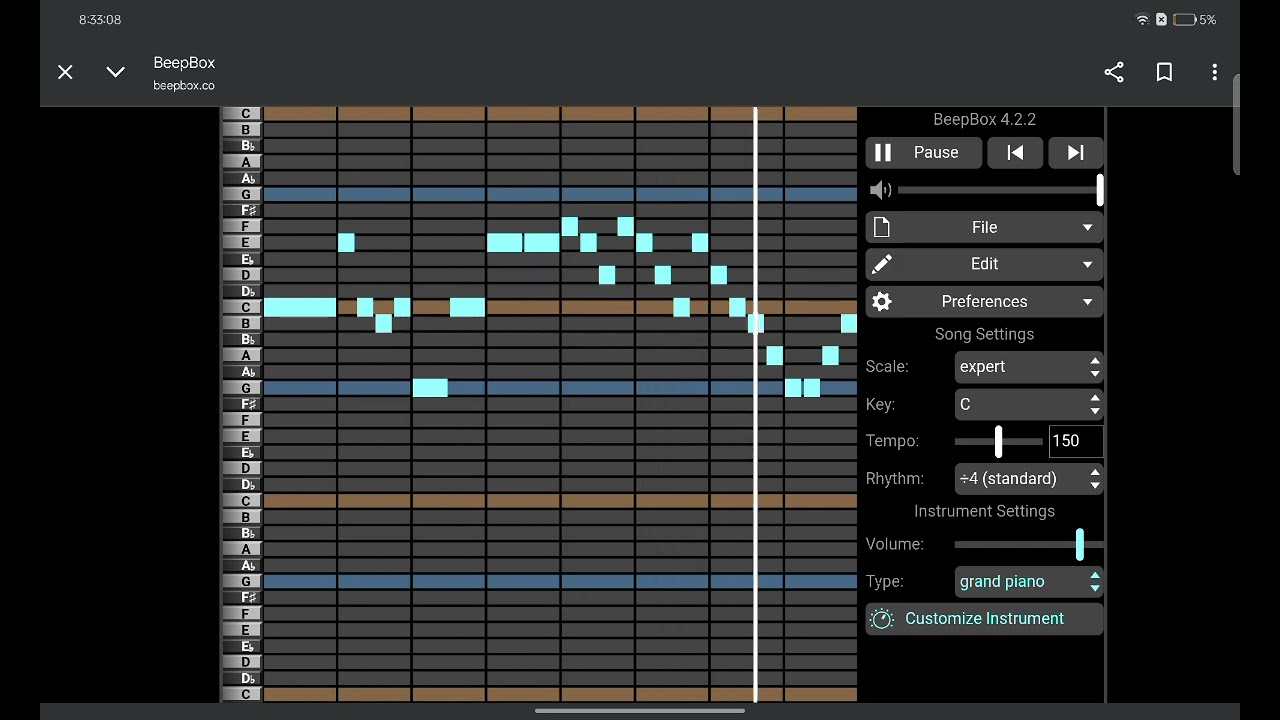Click the Song Settings heading
Screen dimensions: 1280x720
click(x=984, y=334)
